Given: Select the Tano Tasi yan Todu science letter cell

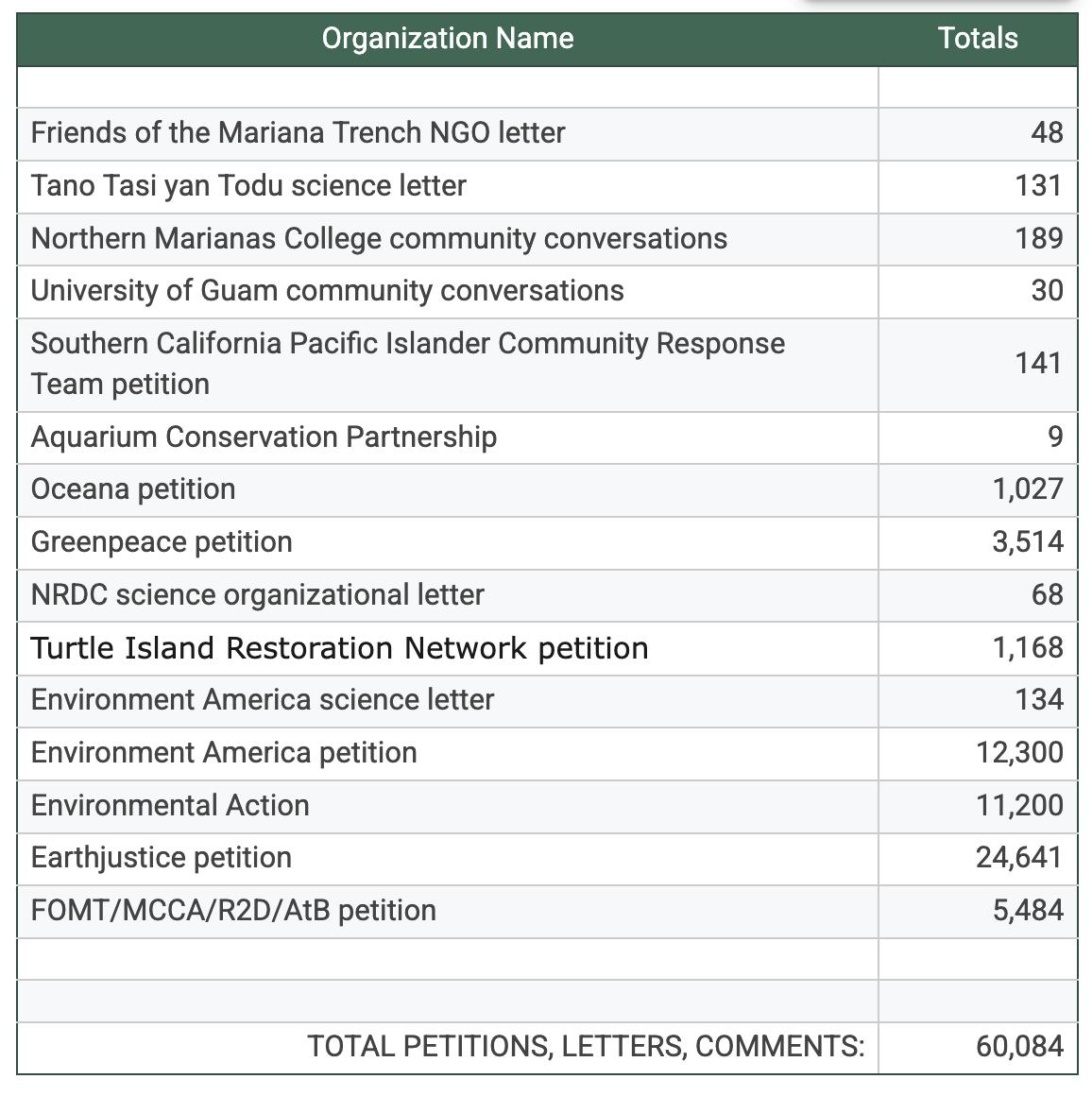Looking at the screenshot, I should coord(248,186).
